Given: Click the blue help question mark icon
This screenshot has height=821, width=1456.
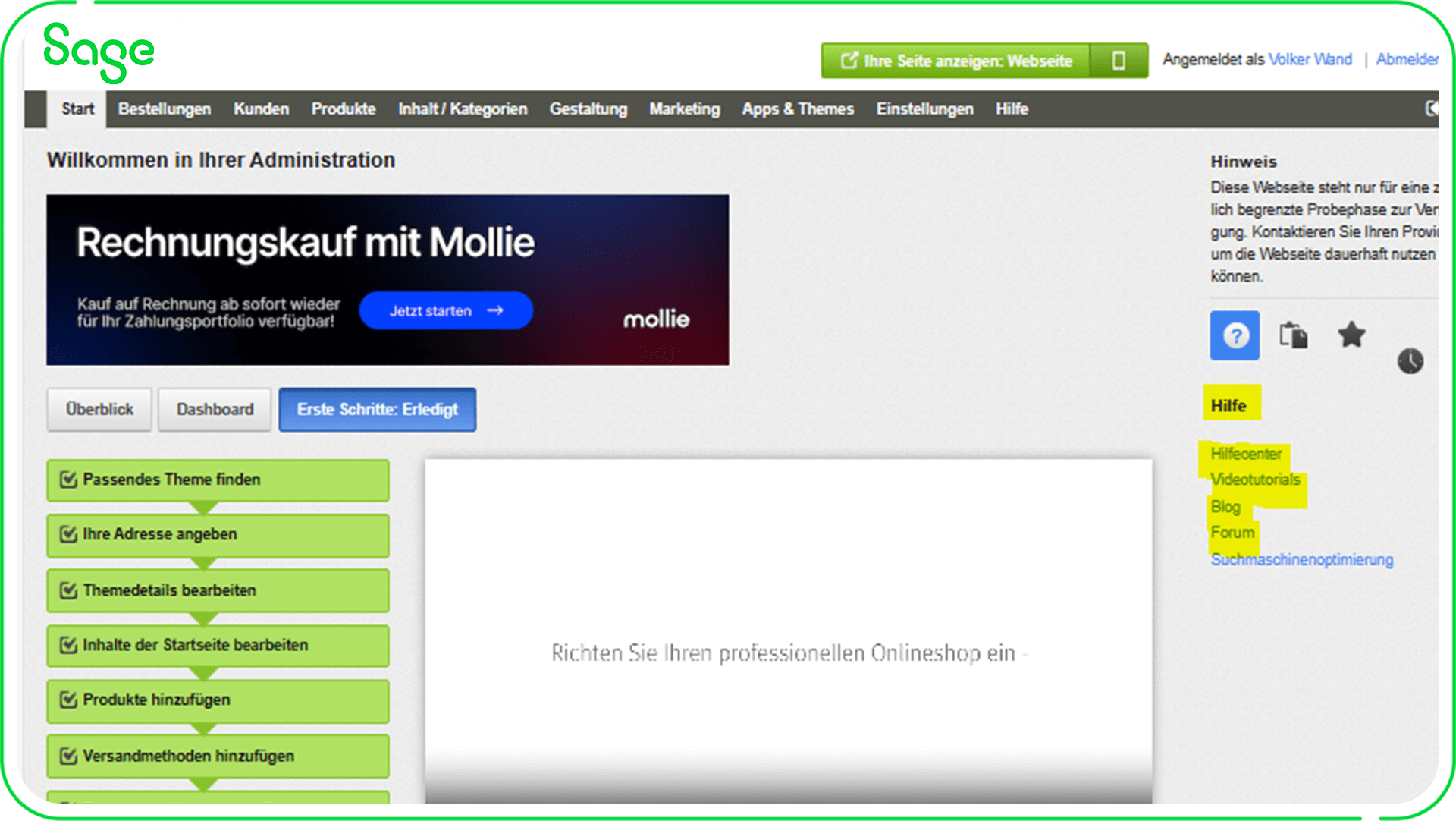Looking at the screenshot, I should tap(1235, 335).
